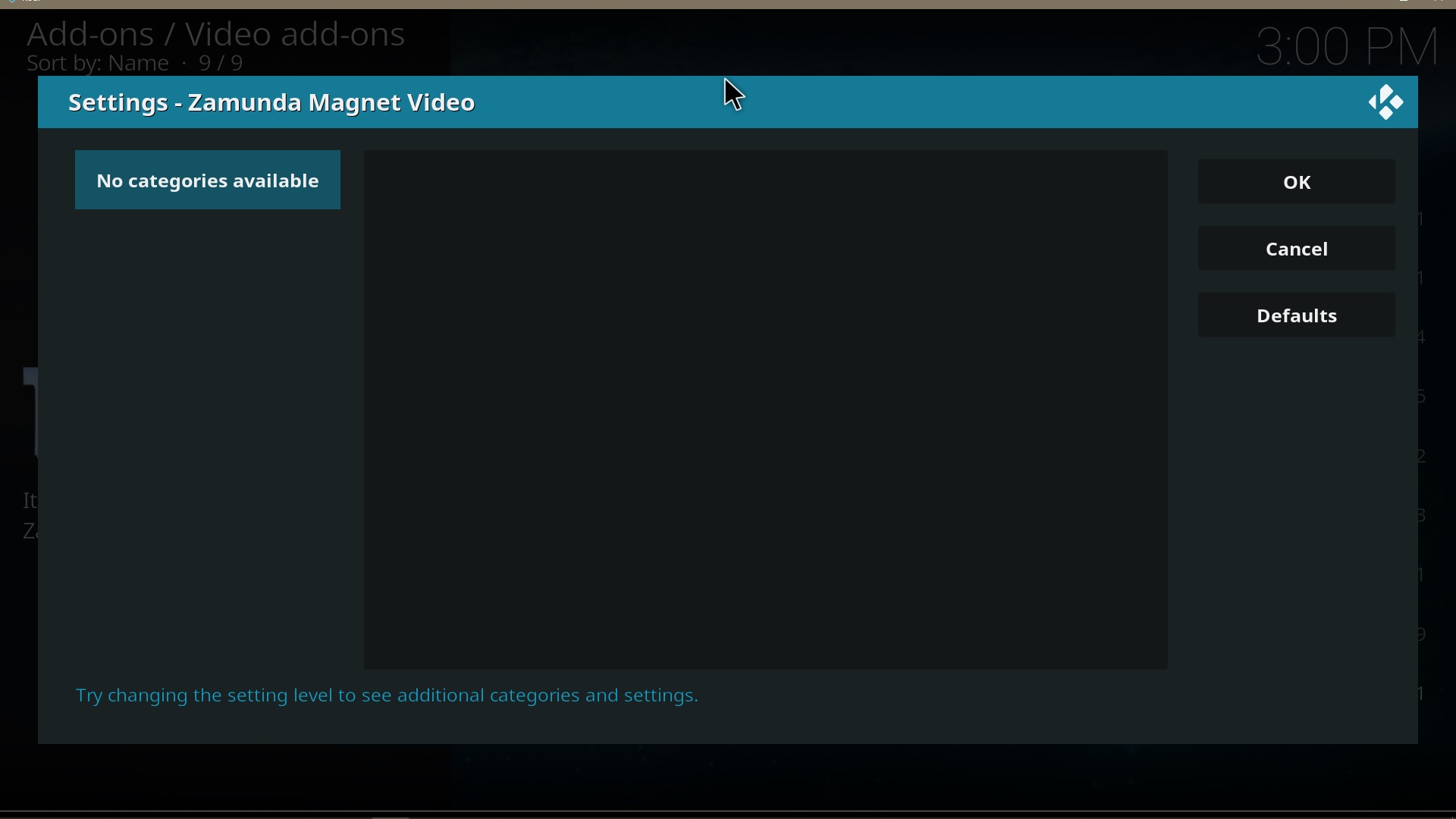Click the 'Add-ons / Video add-ons' heading

216,34
